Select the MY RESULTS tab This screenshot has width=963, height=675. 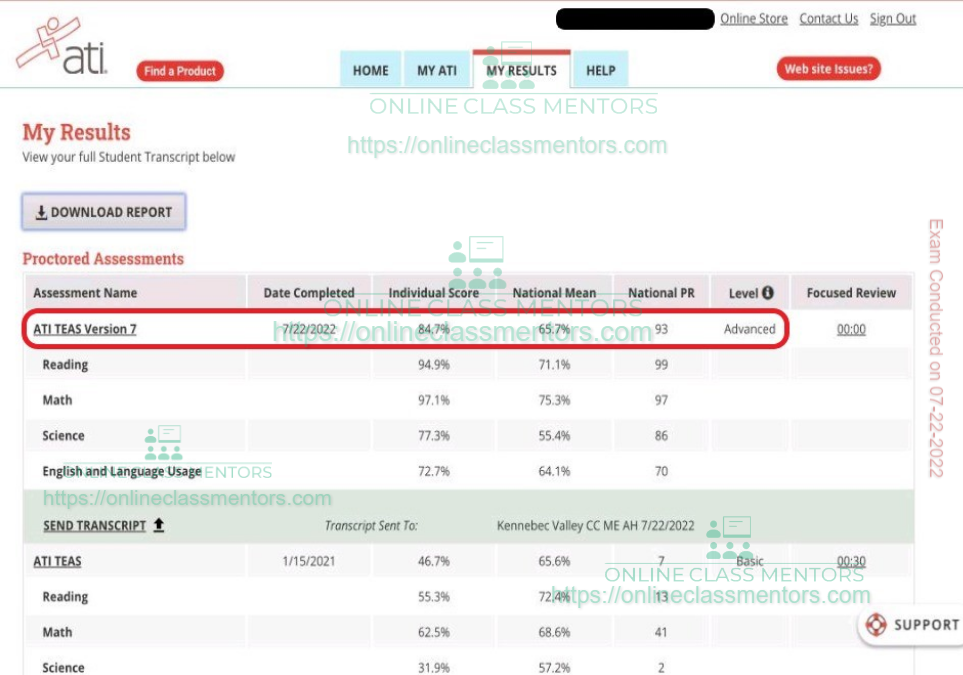[521, 70]
